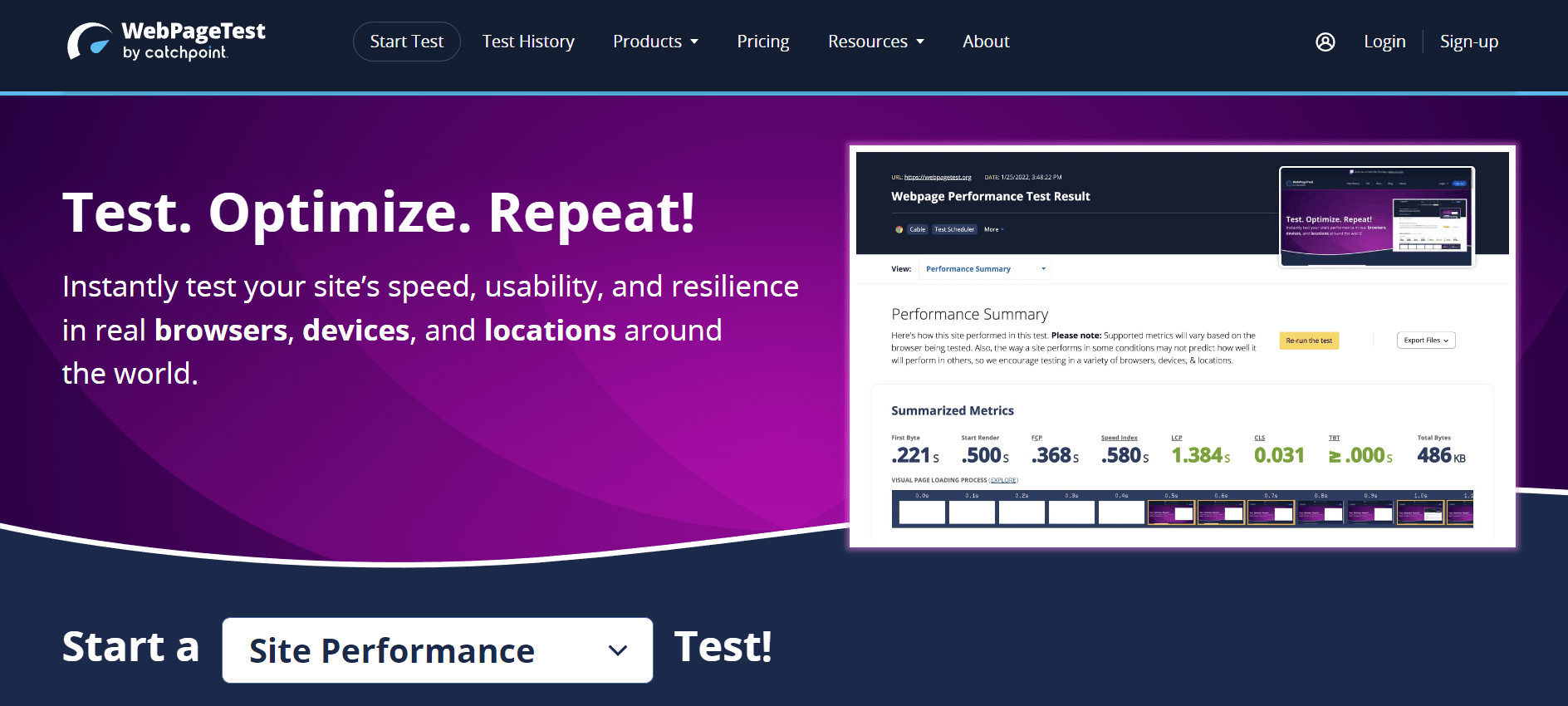Open the Pricing page
Image resolution: width=1568 pixels, height=706 pixels.
[x=762, y=42]
